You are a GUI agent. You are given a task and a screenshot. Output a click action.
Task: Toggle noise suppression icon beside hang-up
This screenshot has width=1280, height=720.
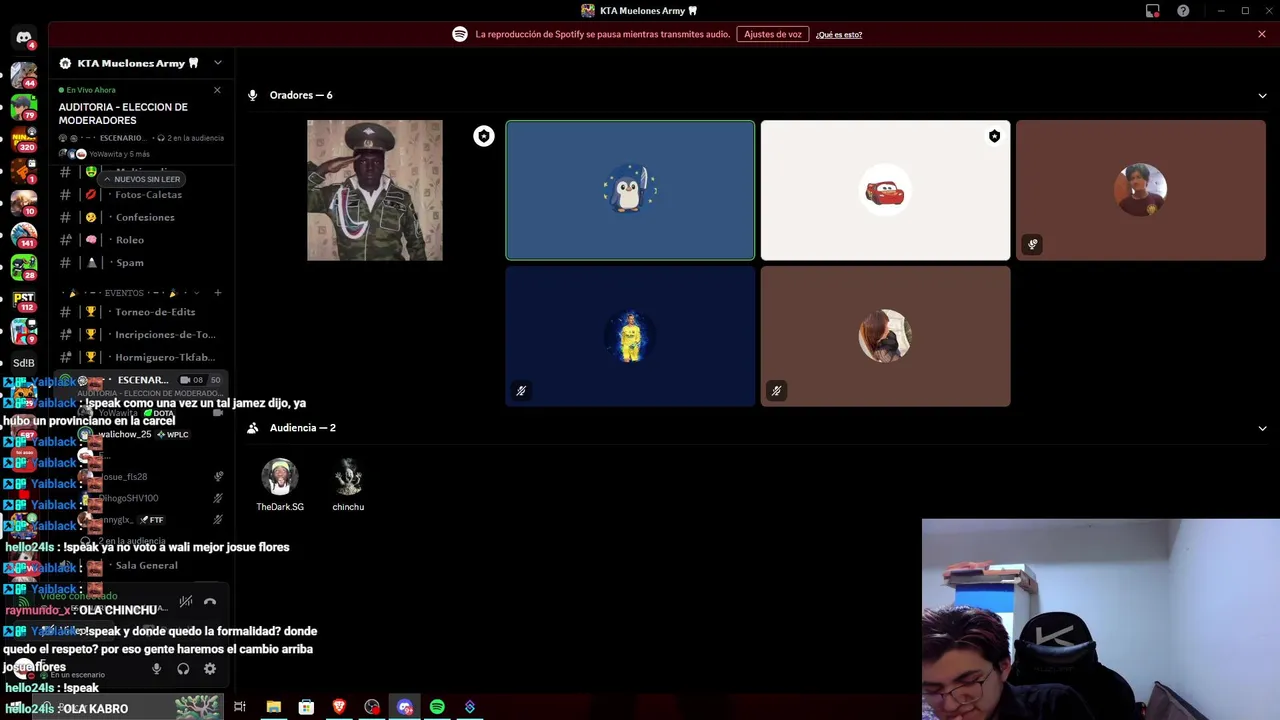click(185, 602)
